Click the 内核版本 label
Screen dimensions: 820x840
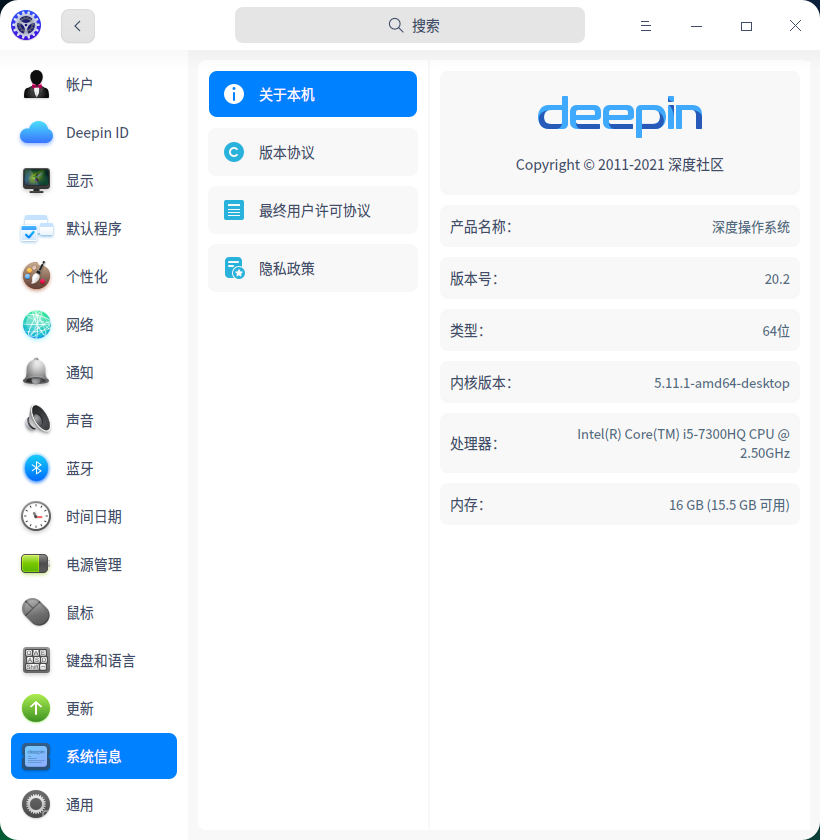pos(480,383)
